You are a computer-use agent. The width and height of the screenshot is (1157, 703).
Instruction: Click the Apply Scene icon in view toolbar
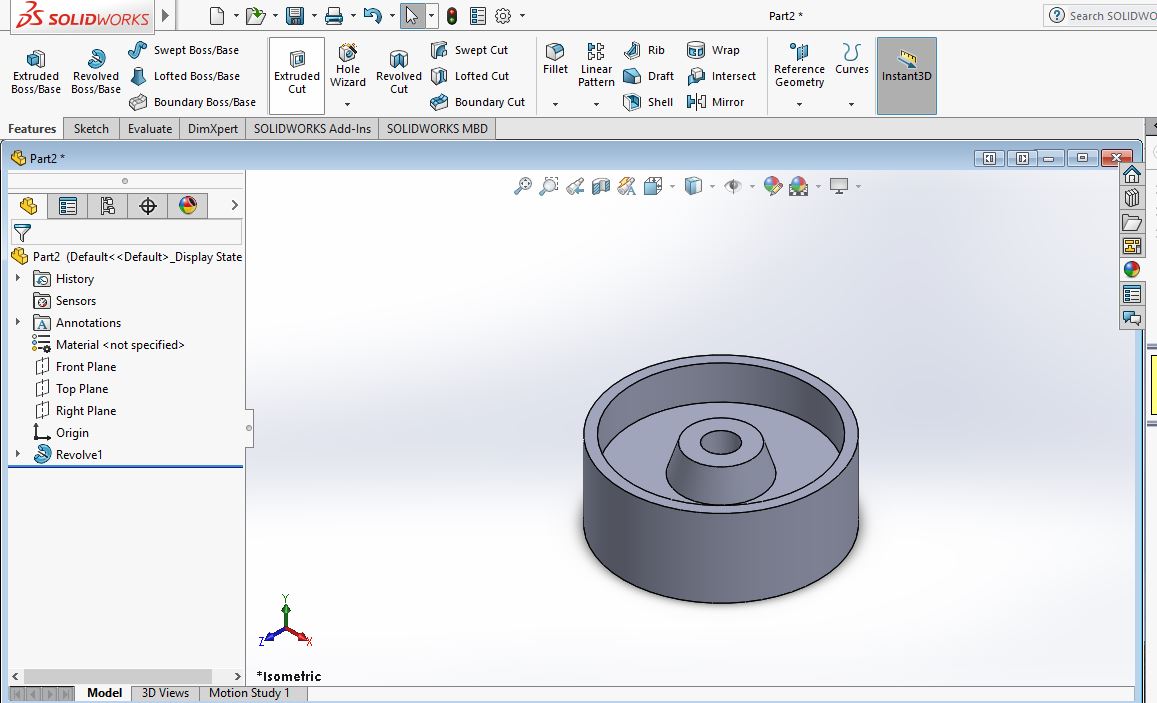[798, 186]
